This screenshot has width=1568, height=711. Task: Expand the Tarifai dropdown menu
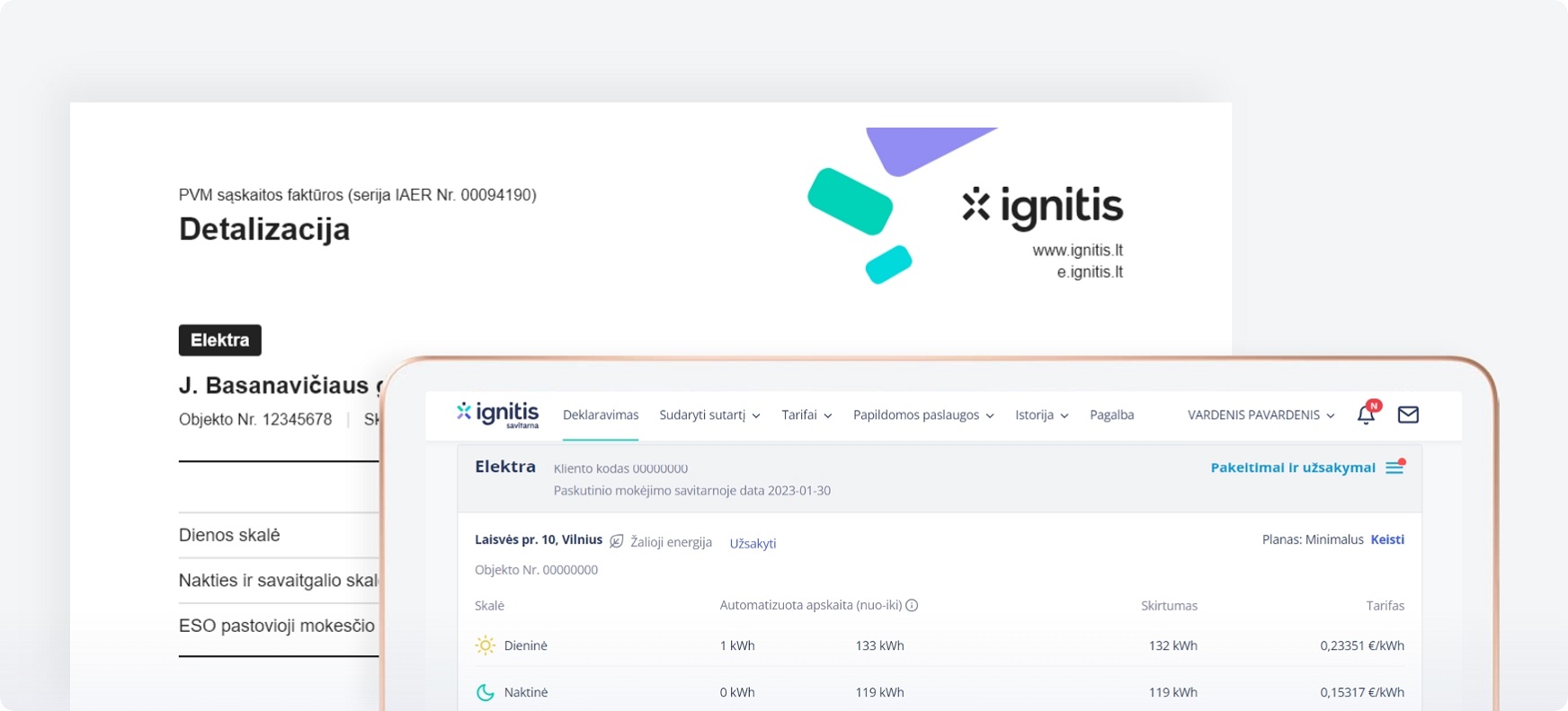(x=806, y=415)
